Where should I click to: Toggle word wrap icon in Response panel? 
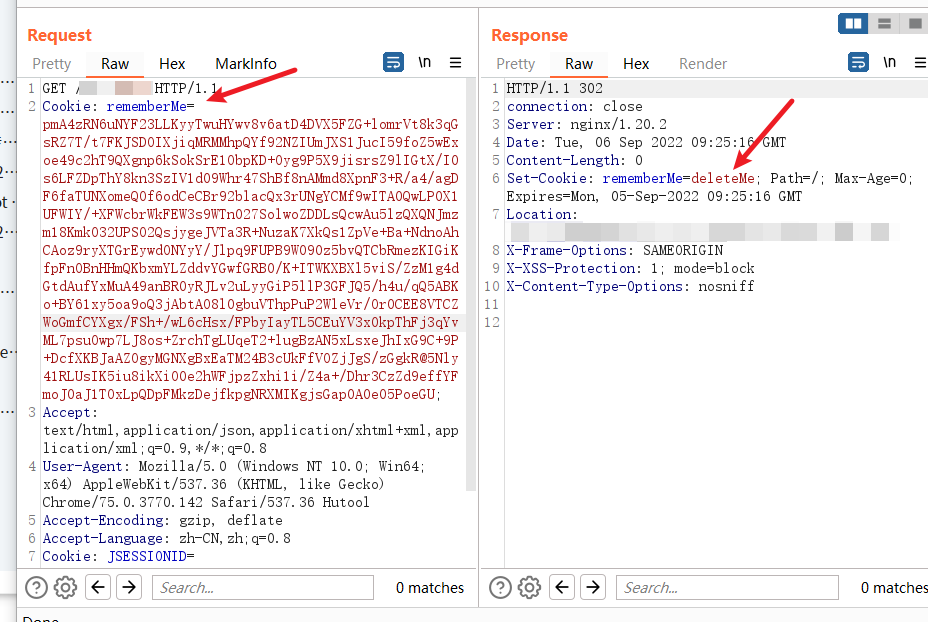point(858,62)
